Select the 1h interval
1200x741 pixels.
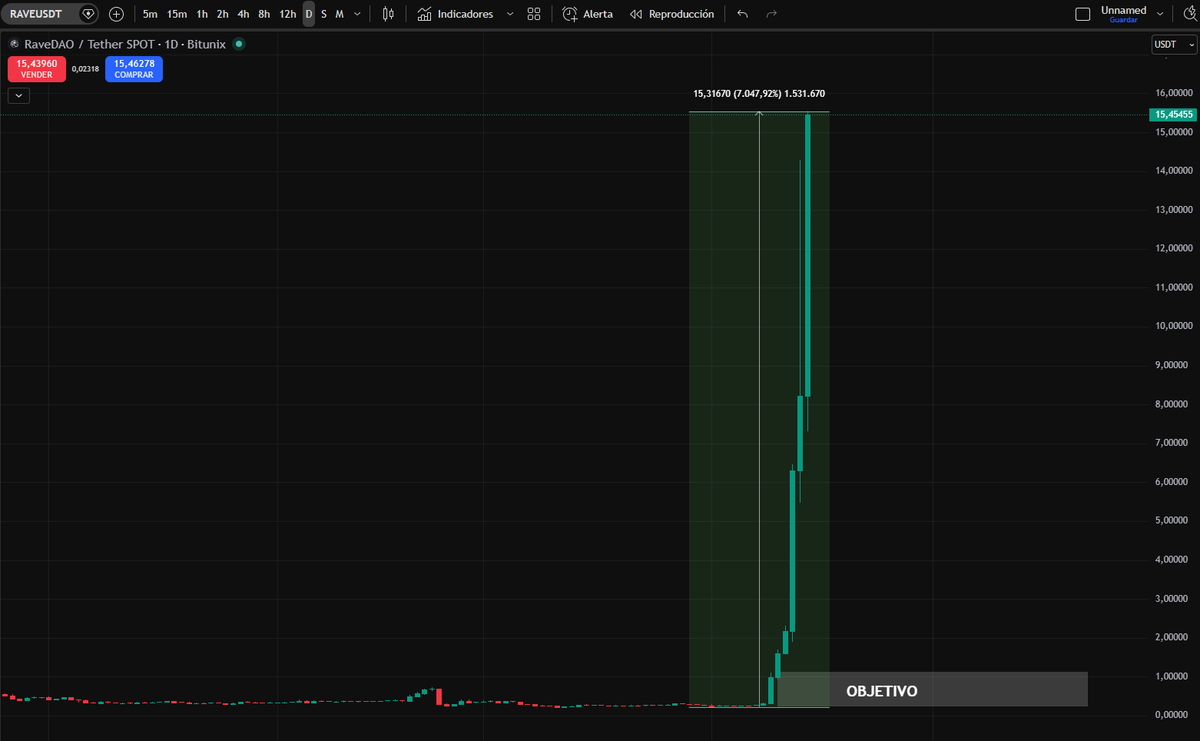coord(202,14)
